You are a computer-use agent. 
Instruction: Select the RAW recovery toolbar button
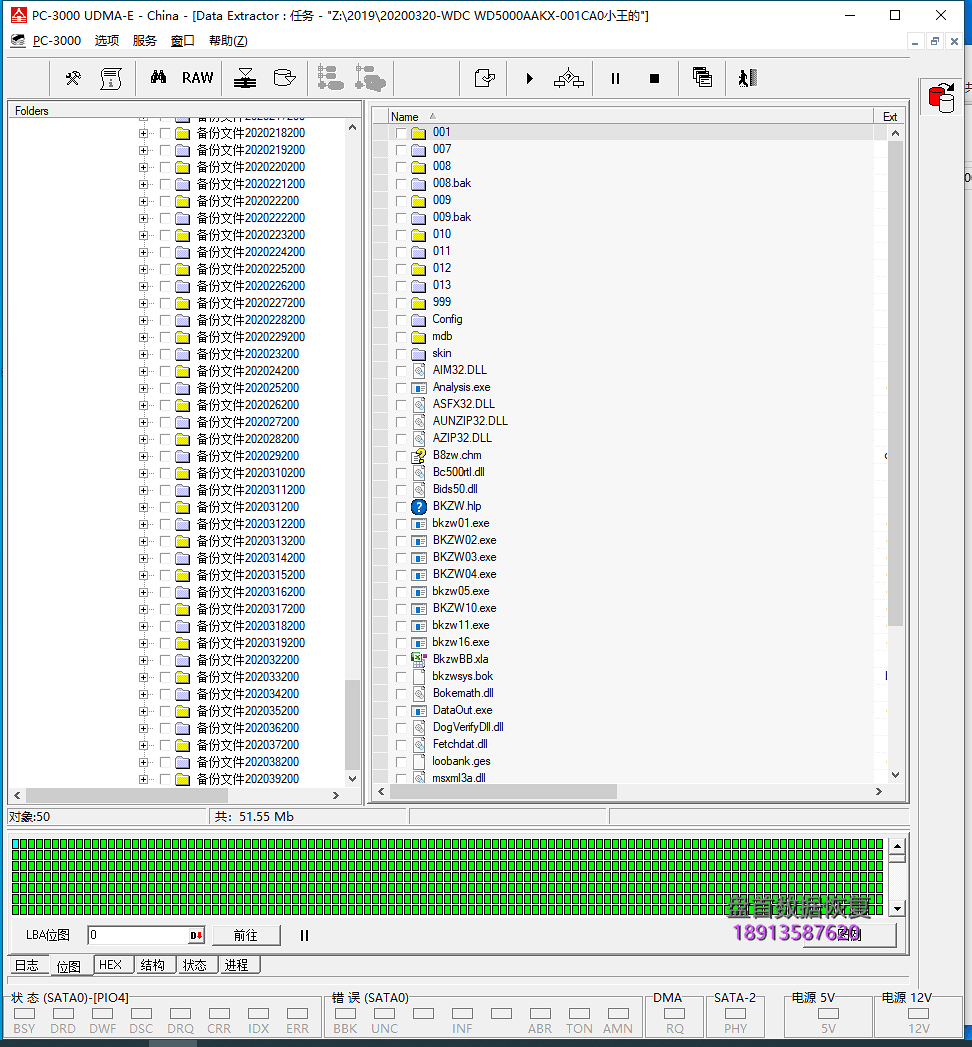pyautogui.click(x=198, y=77)
